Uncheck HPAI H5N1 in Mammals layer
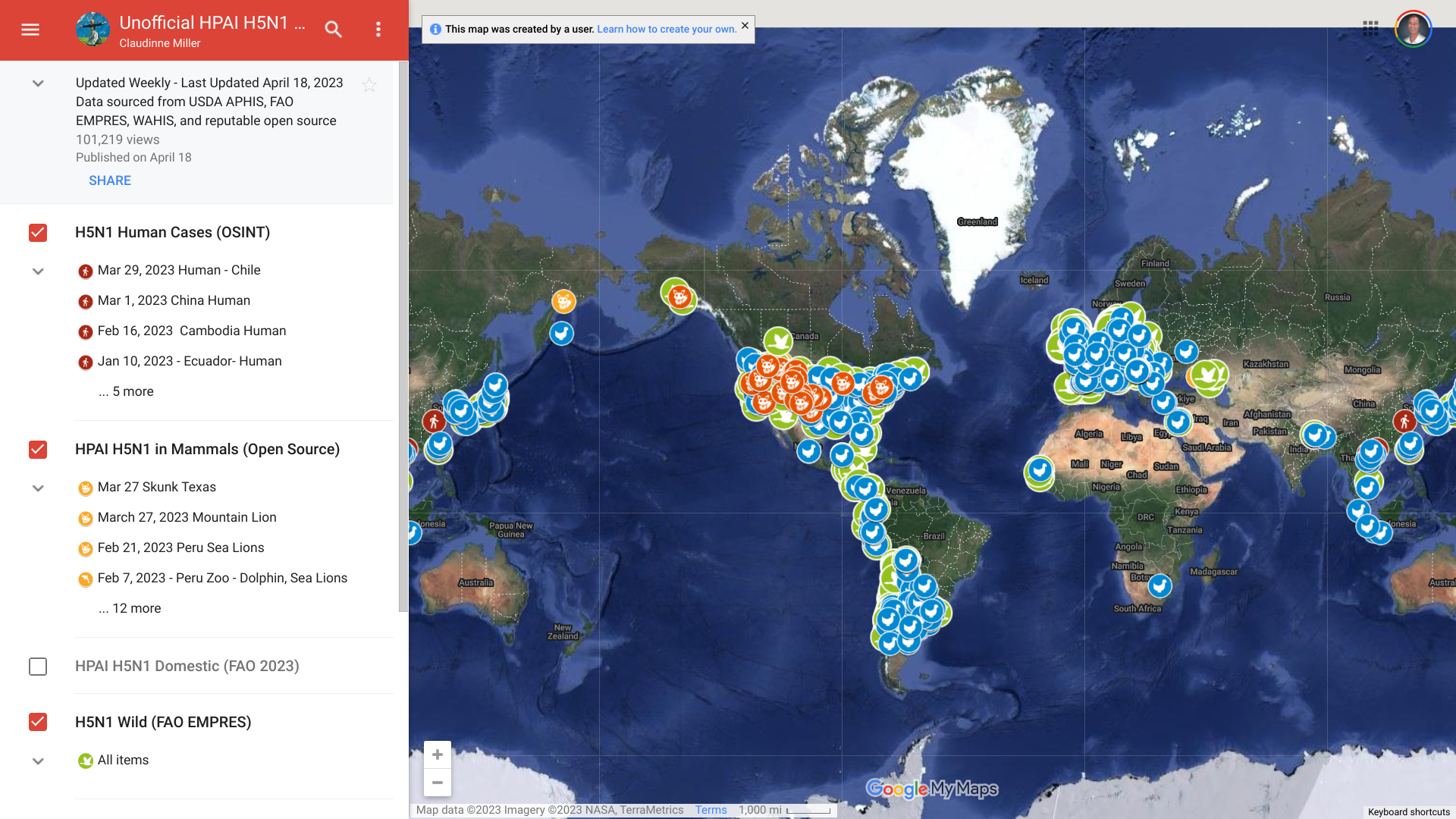Screen dimensions: 1456x819 (x=38, y=450)
